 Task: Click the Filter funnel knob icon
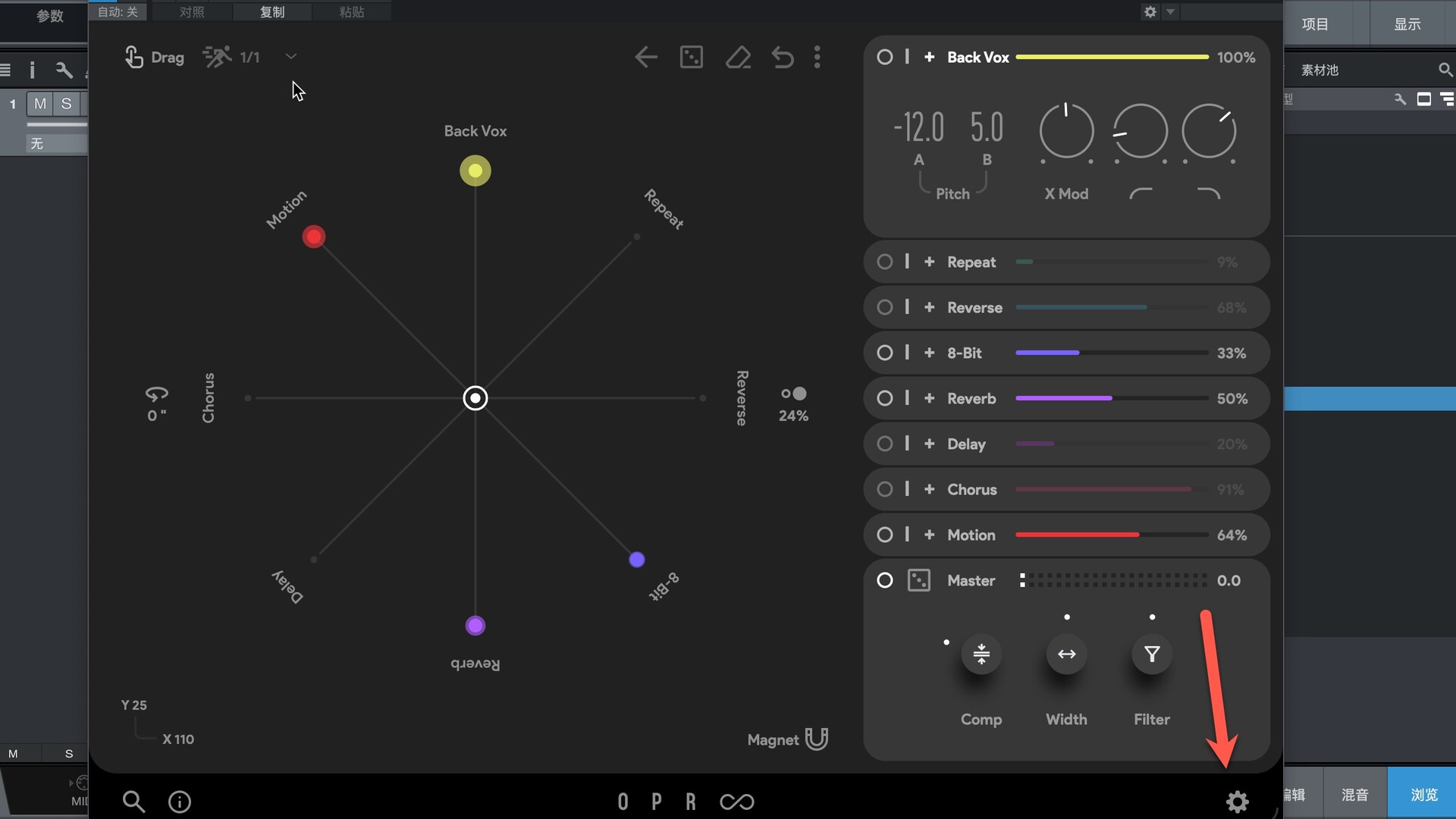coord(1152,654)
